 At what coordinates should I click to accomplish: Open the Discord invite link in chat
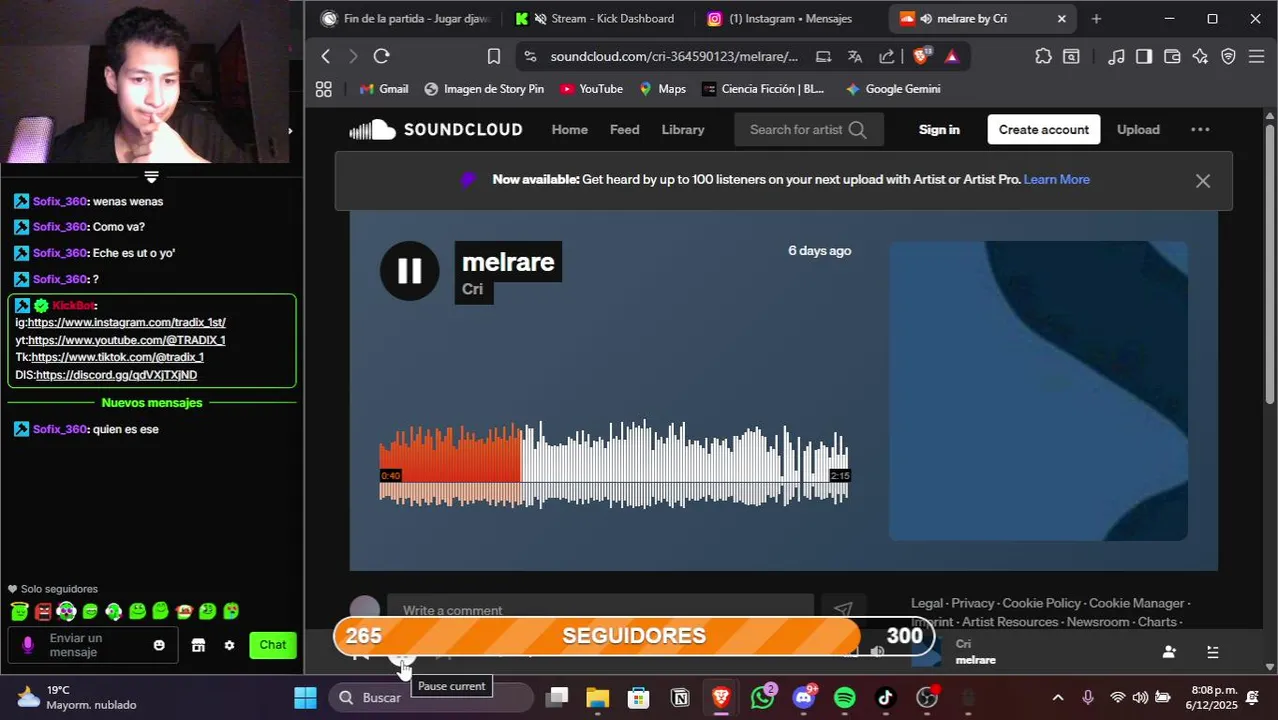(x=116, y=376)
